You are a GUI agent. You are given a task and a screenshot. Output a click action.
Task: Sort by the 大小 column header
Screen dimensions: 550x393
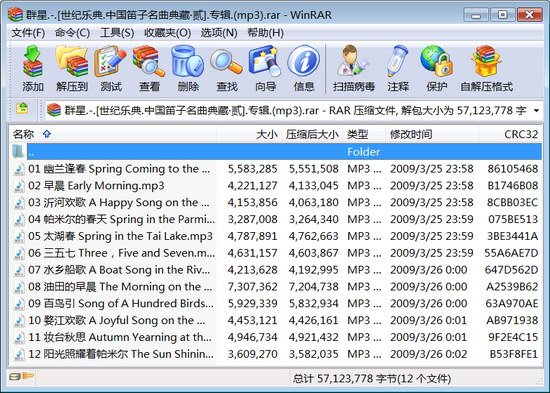coord(249,134)
